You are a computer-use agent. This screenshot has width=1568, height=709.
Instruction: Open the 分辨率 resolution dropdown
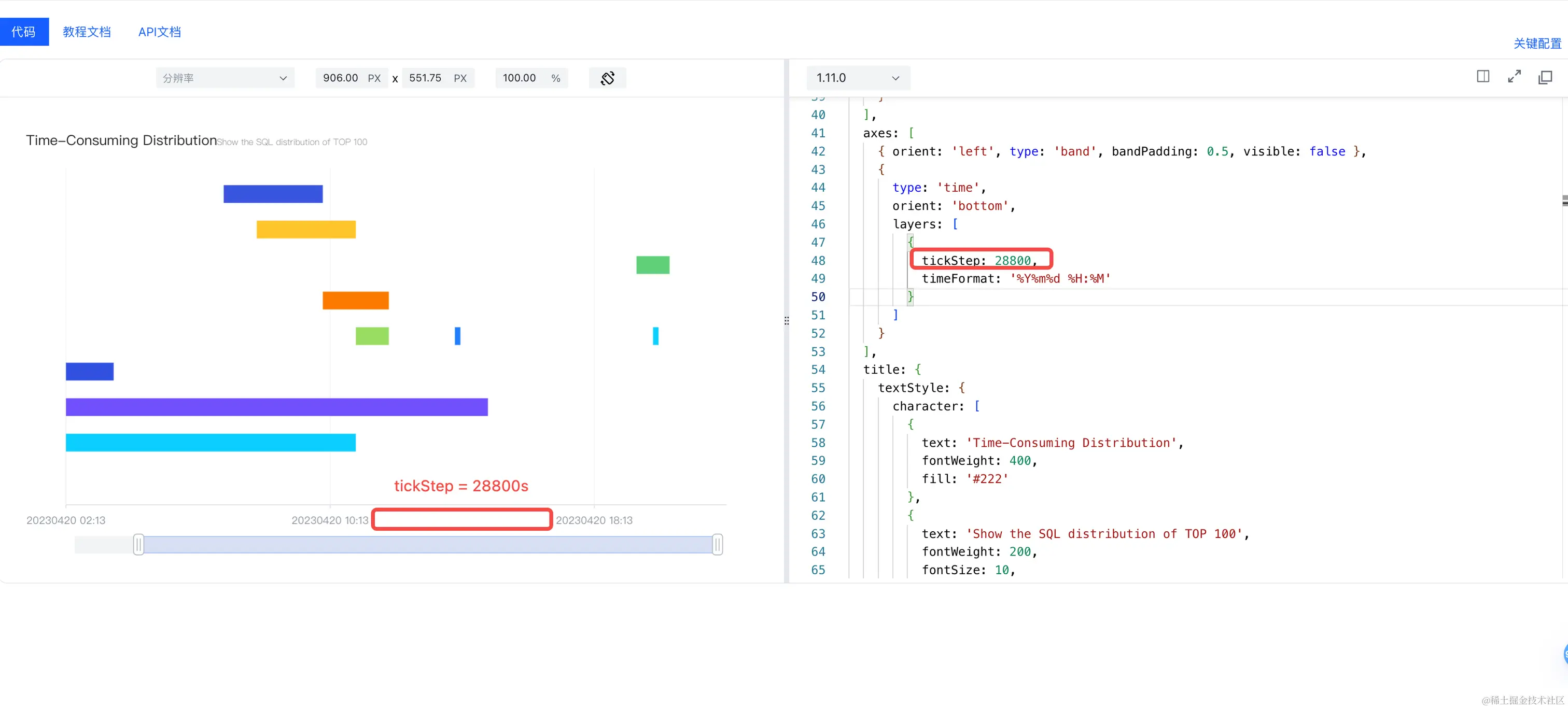coord(225,78)
